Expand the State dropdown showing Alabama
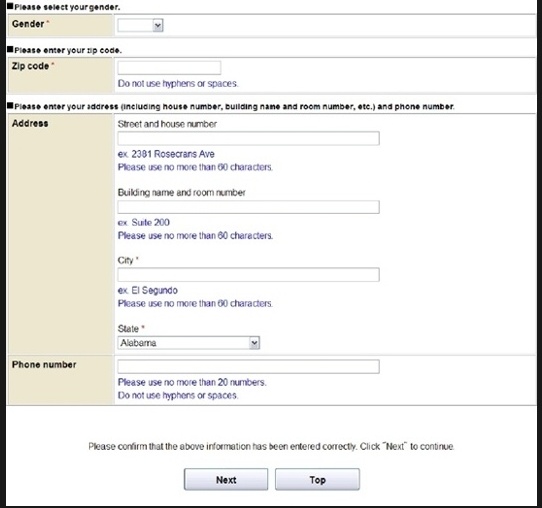Viewport: 542px width, 508px height. click(x=188, y=343)
